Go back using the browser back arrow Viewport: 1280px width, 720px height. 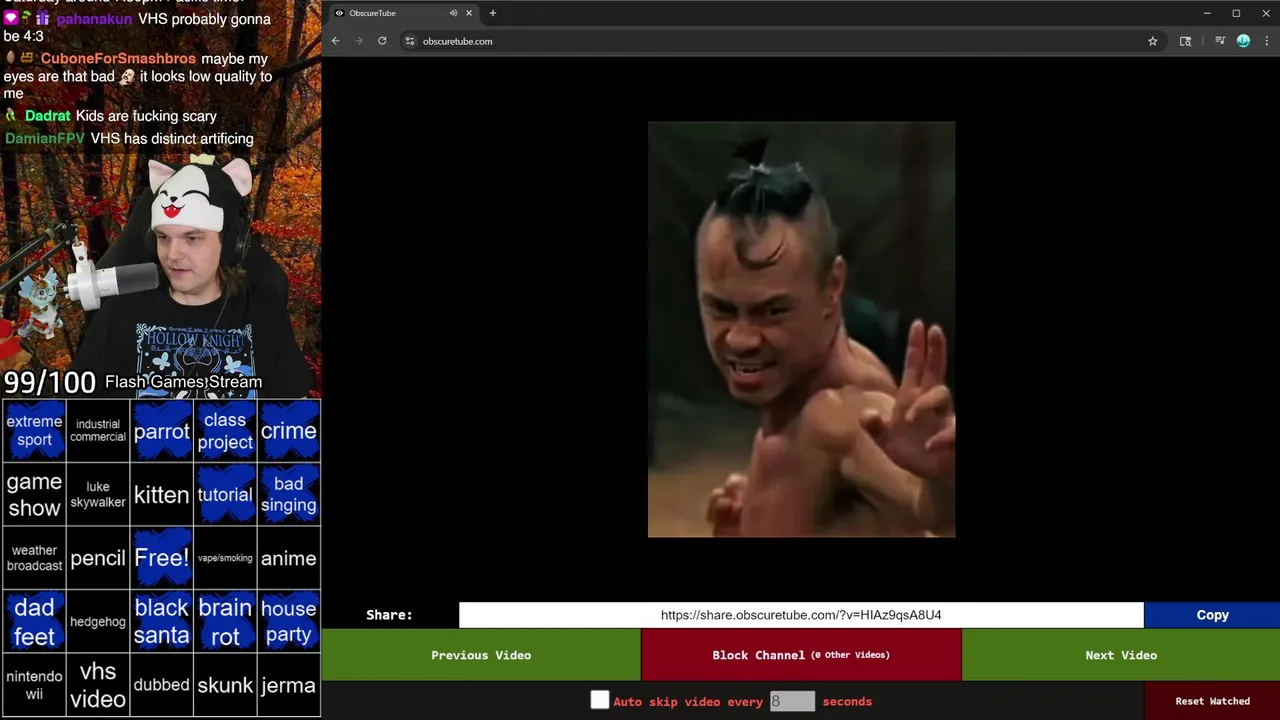(x=336, y=41)
